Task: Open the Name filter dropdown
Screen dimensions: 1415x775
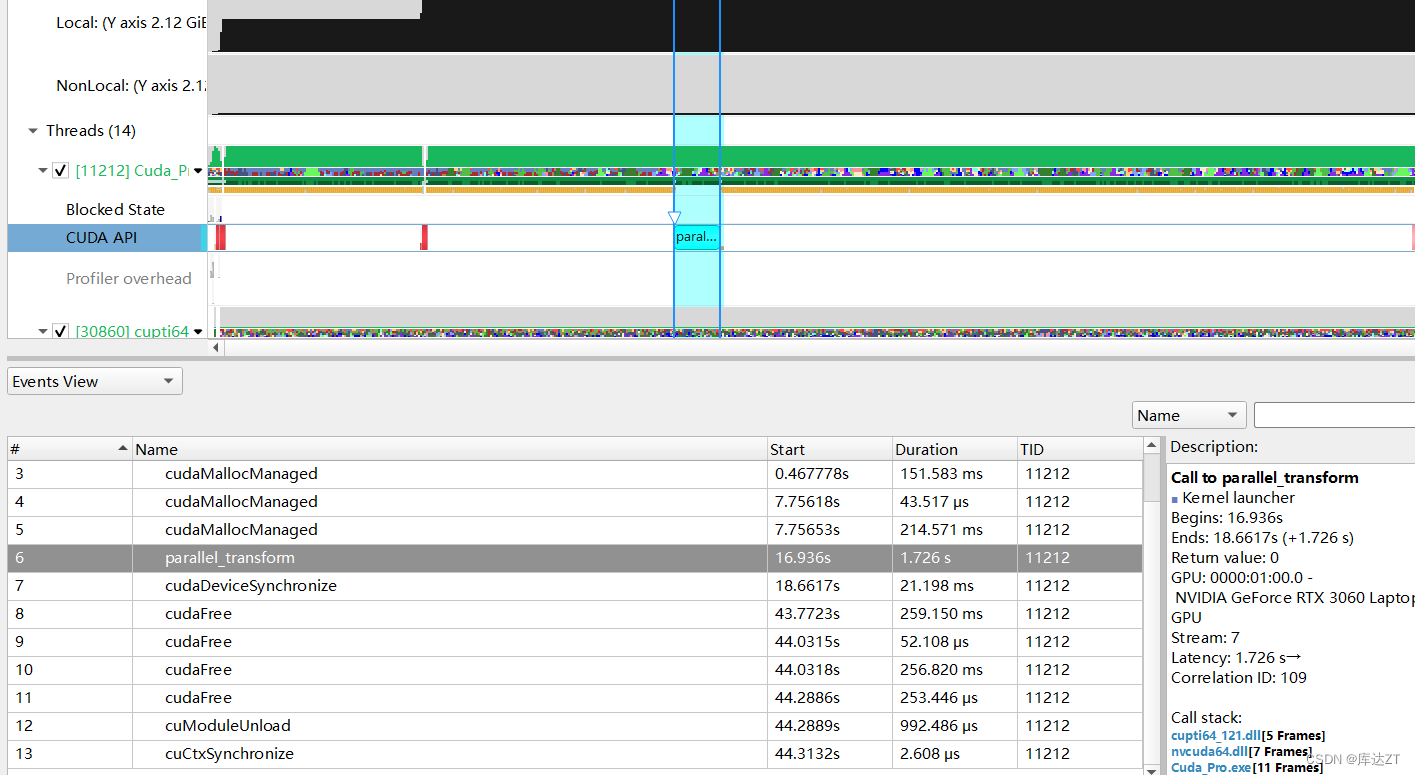Action: (1189, 415)
